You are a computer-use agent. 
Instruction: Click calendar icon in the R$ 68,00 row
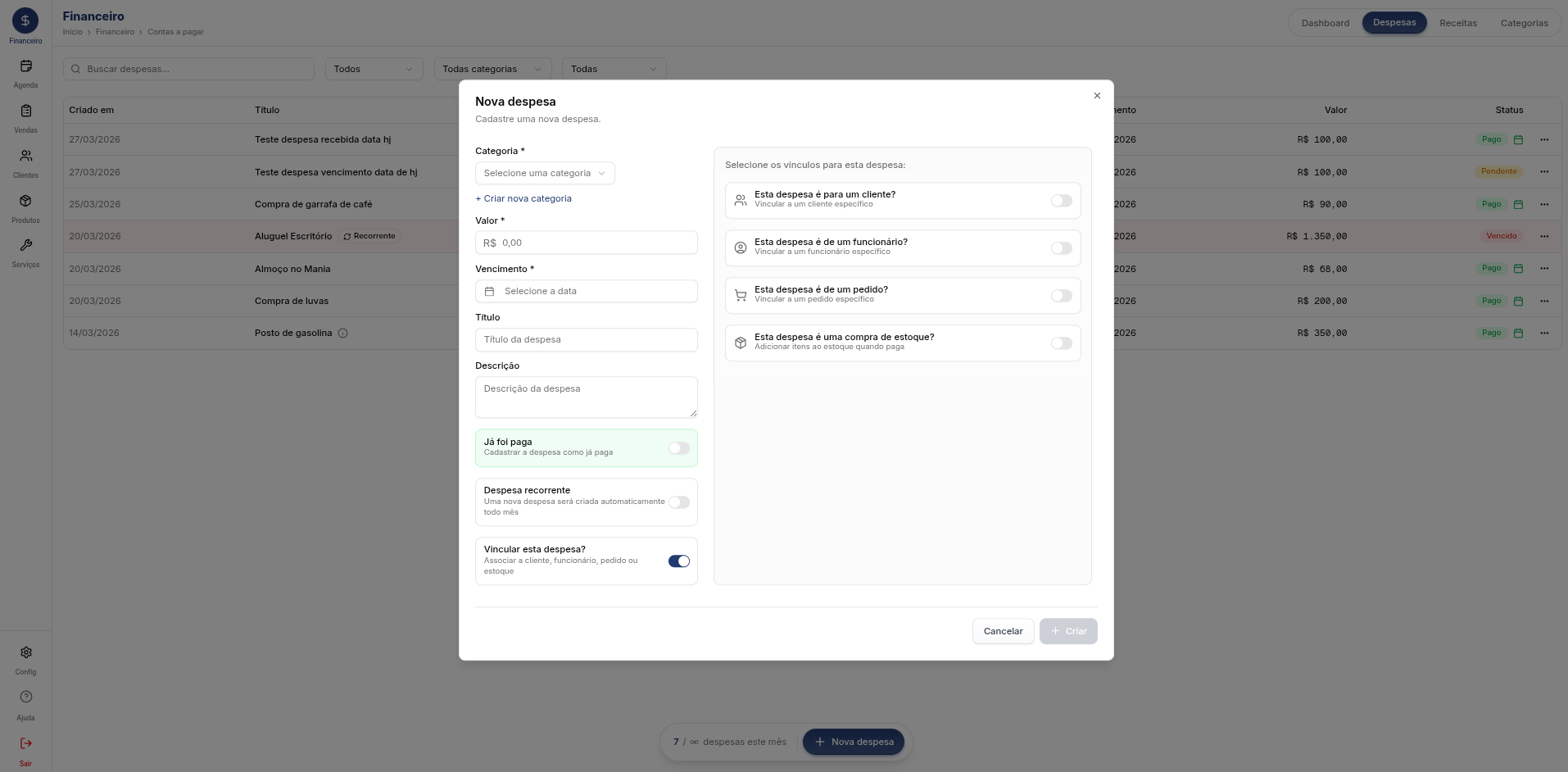point(1518,269)
